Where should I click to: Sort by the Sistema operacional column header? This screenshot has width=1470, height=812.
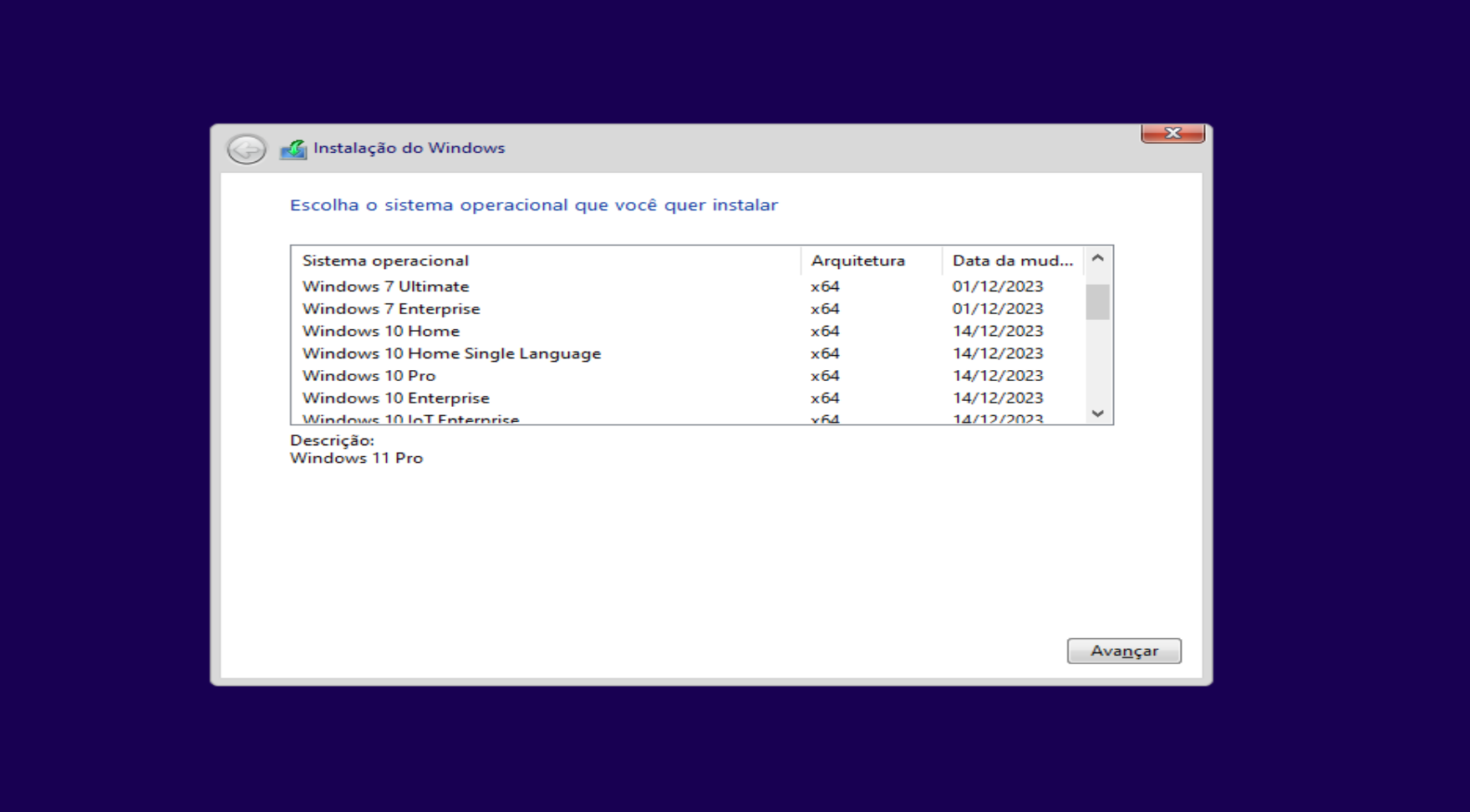pyautogui.click(x=386, y=260)
